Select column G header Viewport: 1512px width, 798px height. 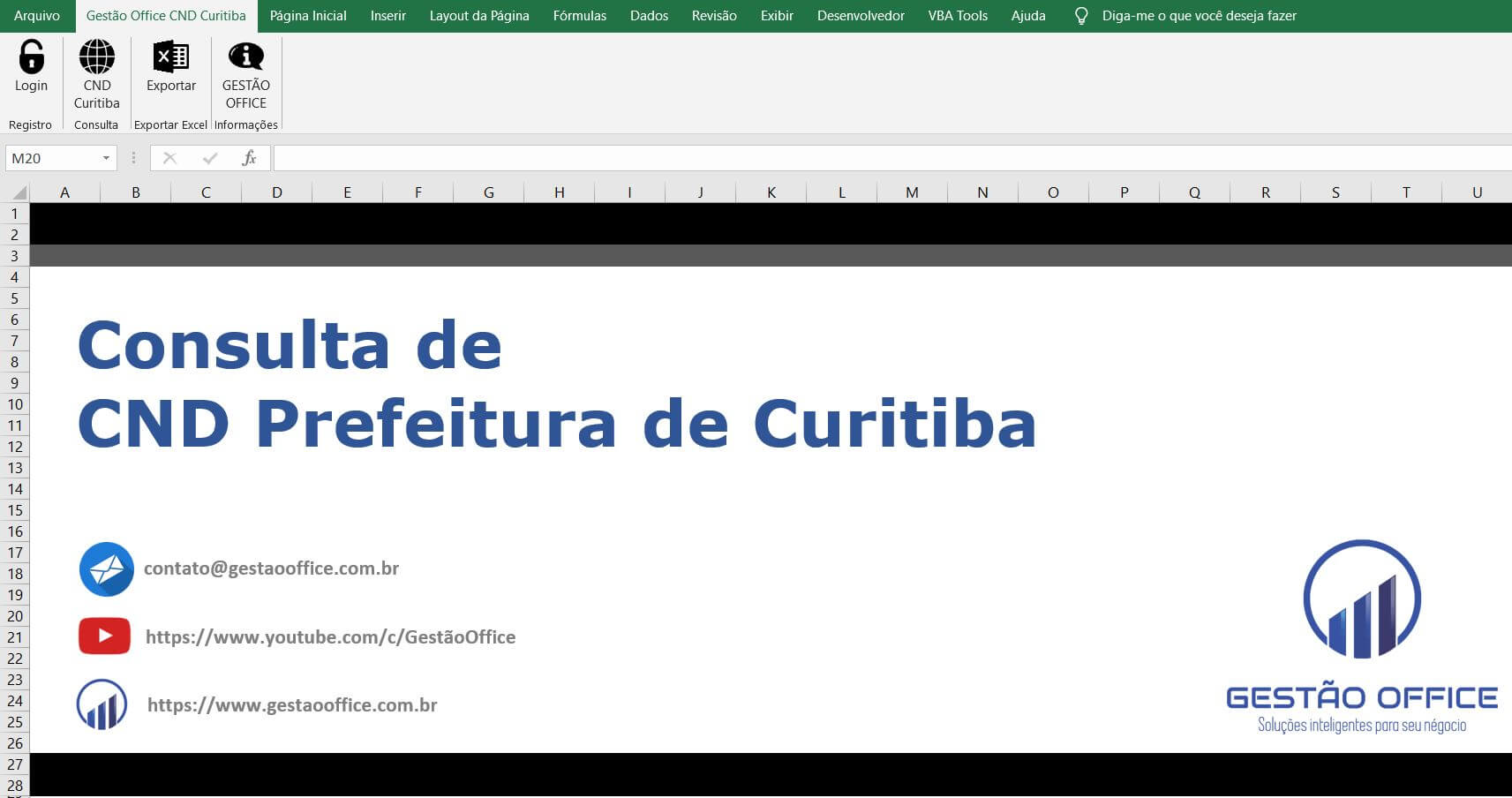click(x=488, y=192)
